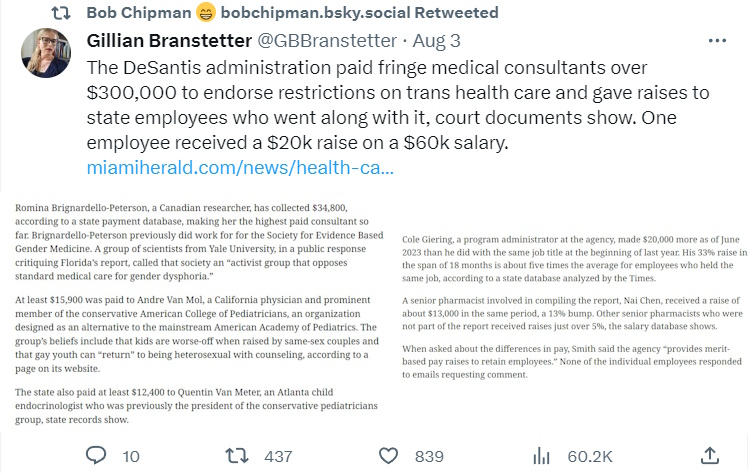The height and width of the screenshot is (473, 749).
Task: Click the reply speech bubble icon
Action: click(x=97, y=456)
